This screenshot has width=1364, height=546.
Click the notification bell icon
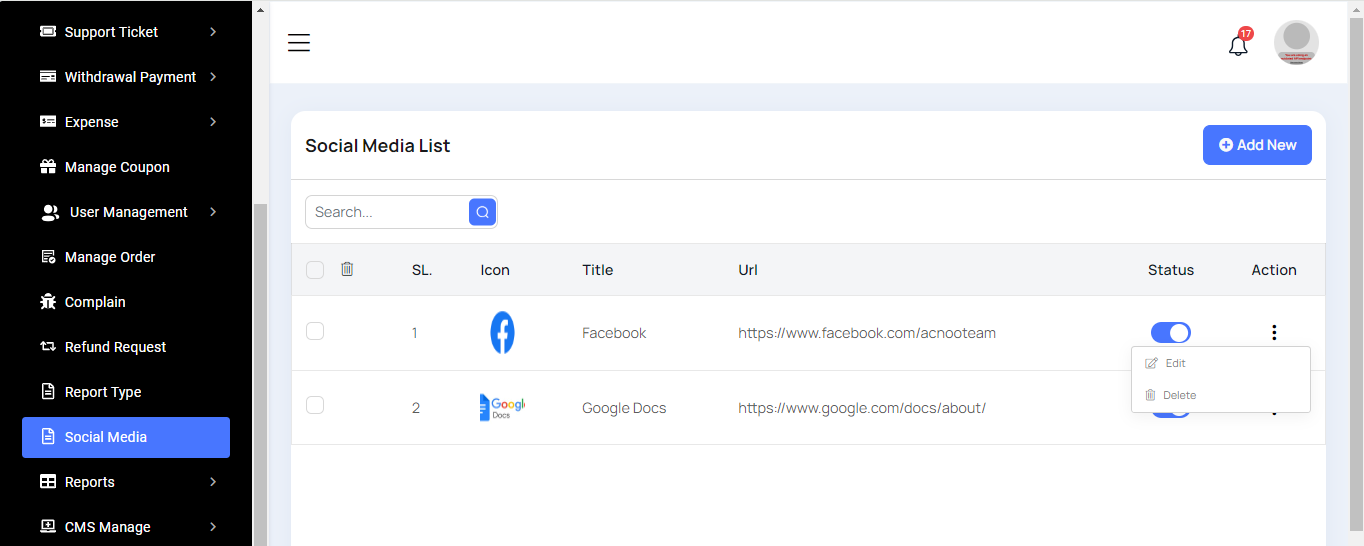(x=1238, y=45)
